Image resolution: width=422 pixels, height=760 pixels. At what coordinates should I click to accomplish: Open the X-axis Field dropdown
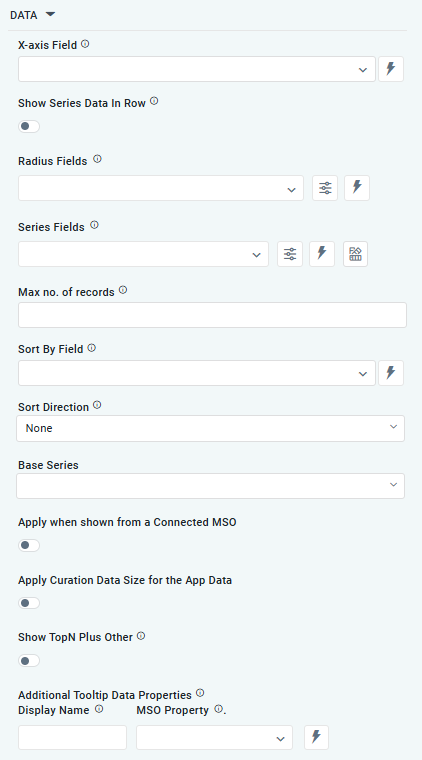[197, 69]
